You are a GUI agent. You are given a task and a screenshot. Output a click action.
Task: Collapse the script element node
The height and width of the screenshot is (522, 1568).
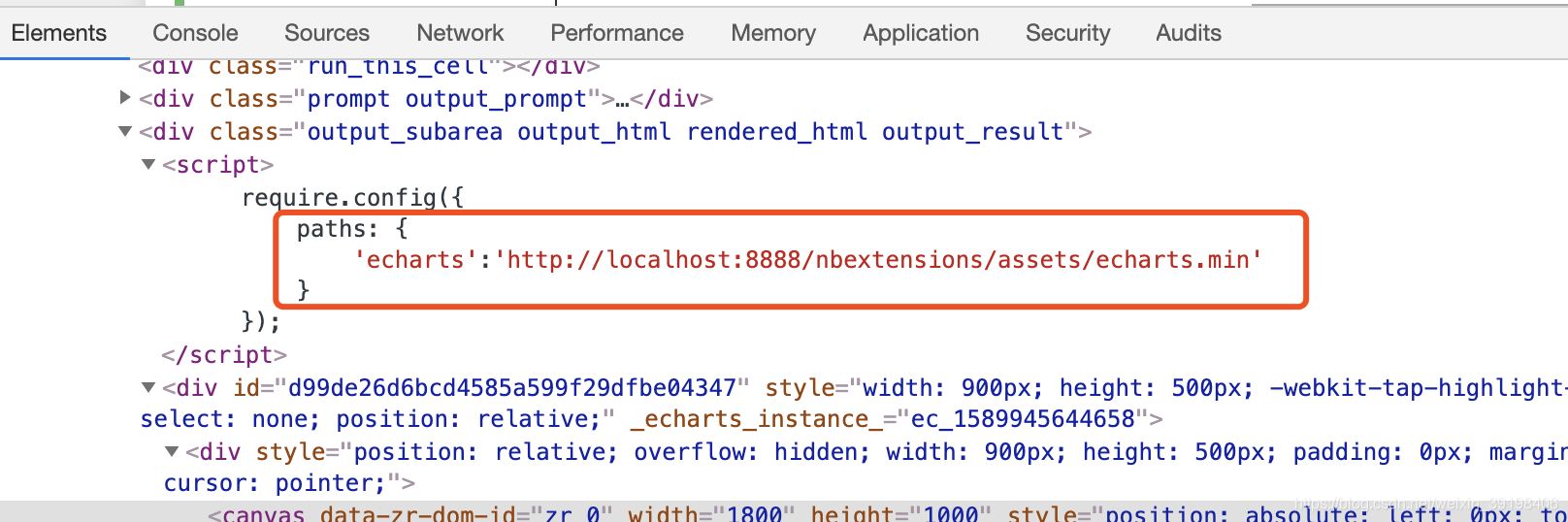pyautogui.click(x=148, y=164)
